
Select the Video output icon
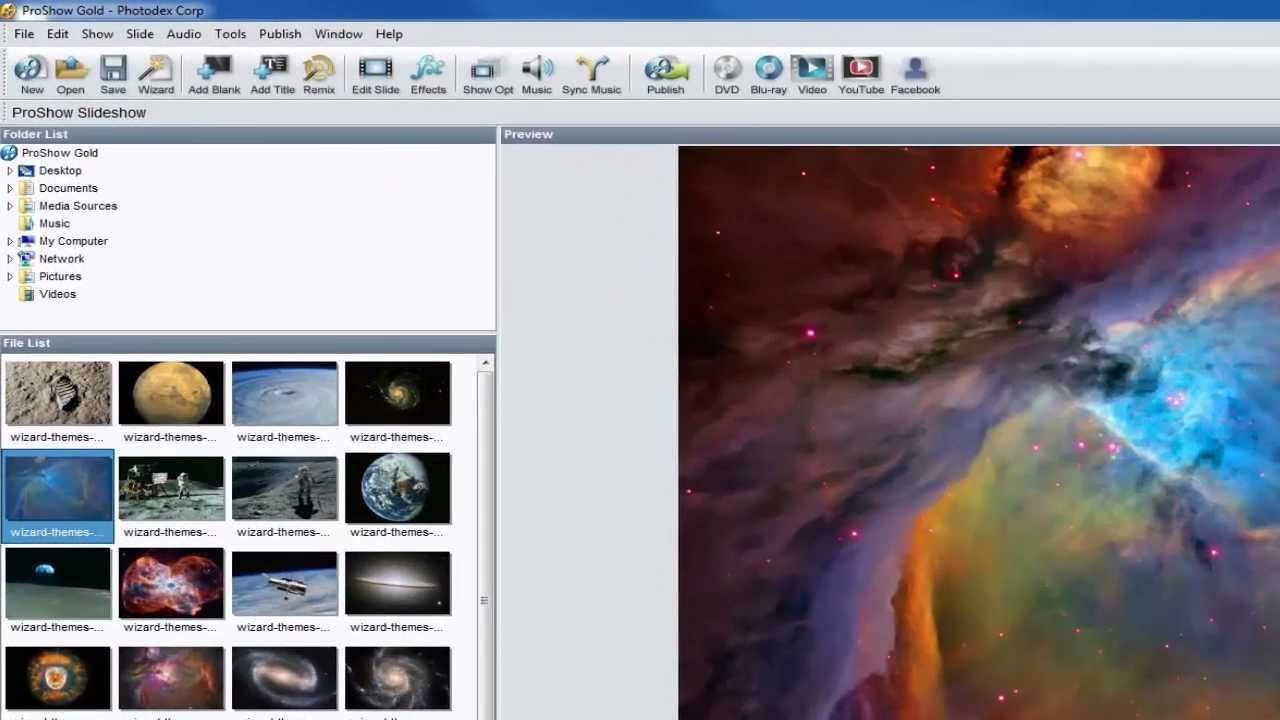pos(812,75)
